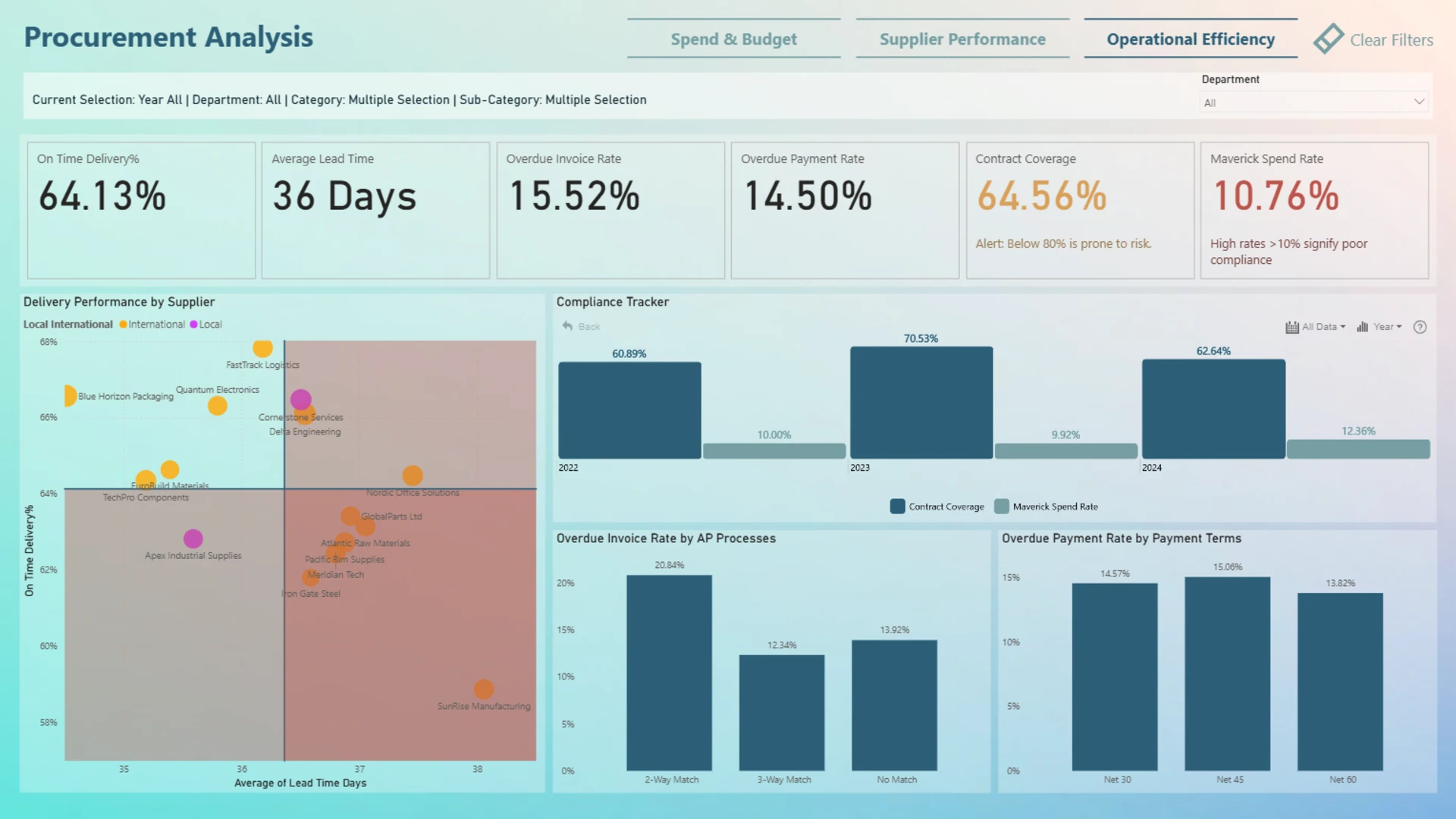Open the help question mark icon
1456x819 pixels.
tap(1420, 327)
